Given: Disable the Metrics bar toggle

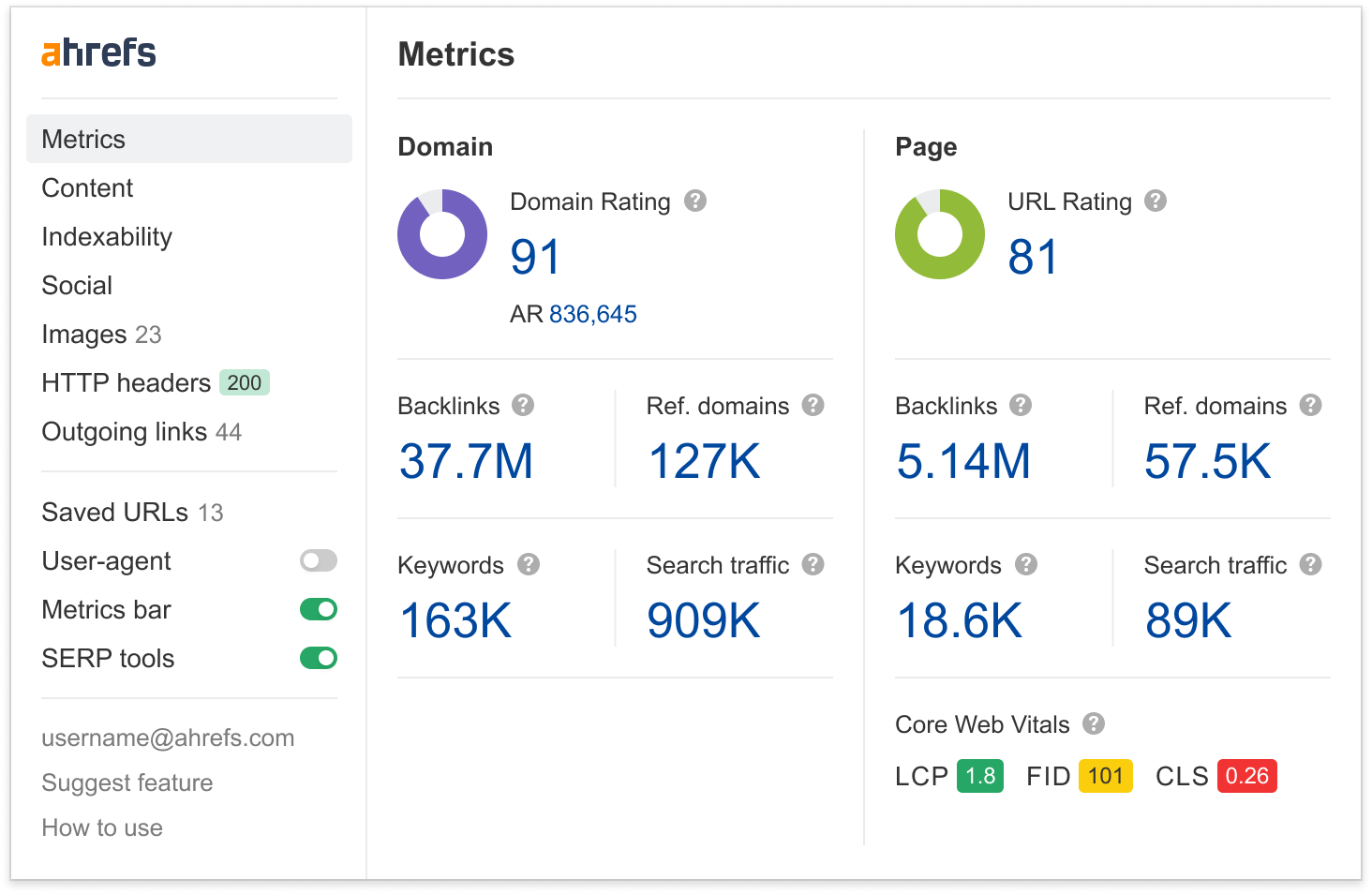Looking at the screenshot, I should pyautogui.click(x=318, y=609).
